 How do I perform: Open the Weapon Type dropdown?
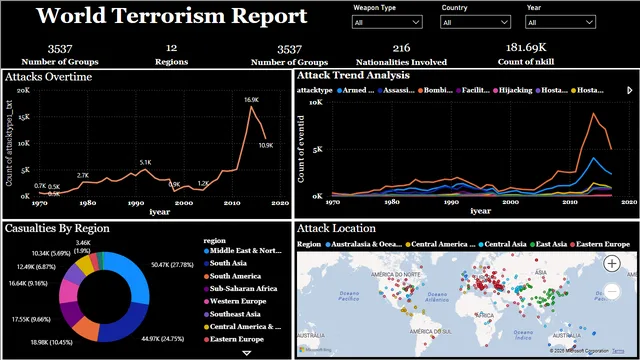click(x=387, y=22)
